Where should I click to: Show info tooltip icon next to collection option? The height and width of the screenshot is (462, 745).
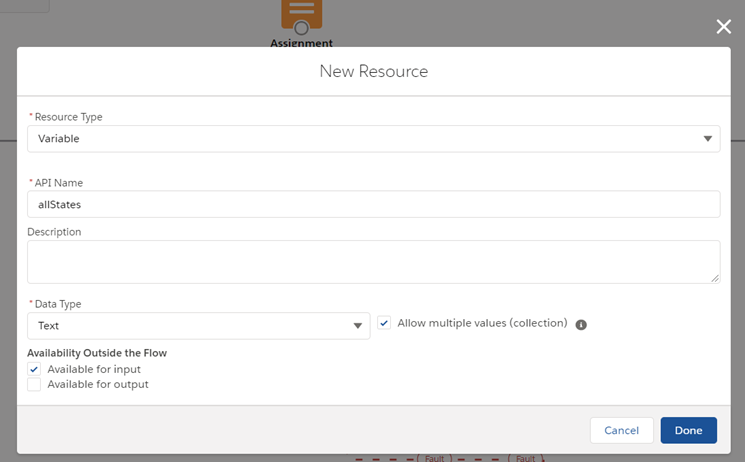pyautogui.click(x=581, y=325)
